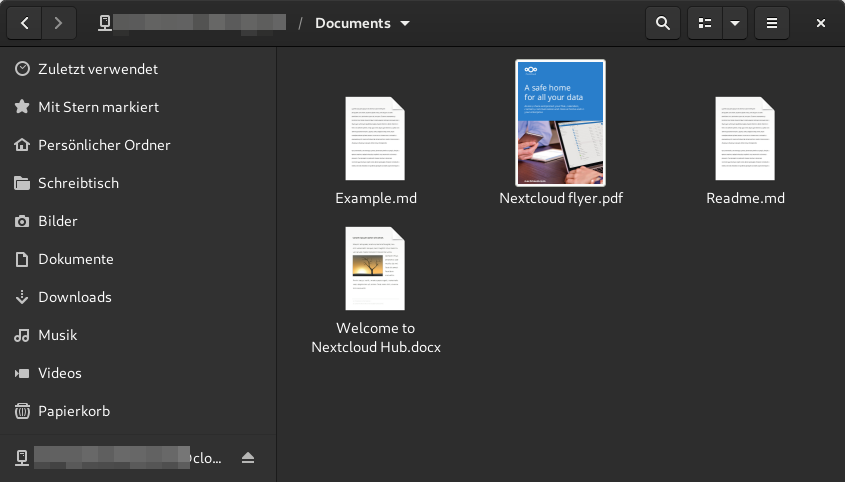This screenshot has height=482, width=845.
Task: Click the trash can icon beside Papierkorb
Action: coord(22,411)
